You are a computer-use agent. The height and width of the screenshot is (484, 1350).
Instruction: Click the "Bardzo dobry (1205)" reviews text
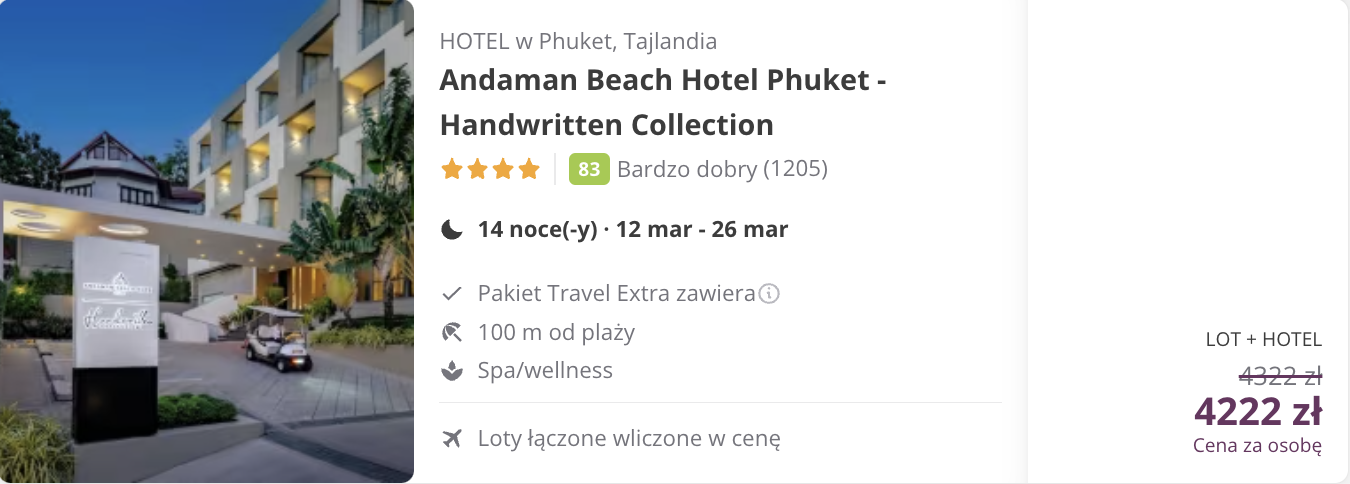(x=722, y=170)
